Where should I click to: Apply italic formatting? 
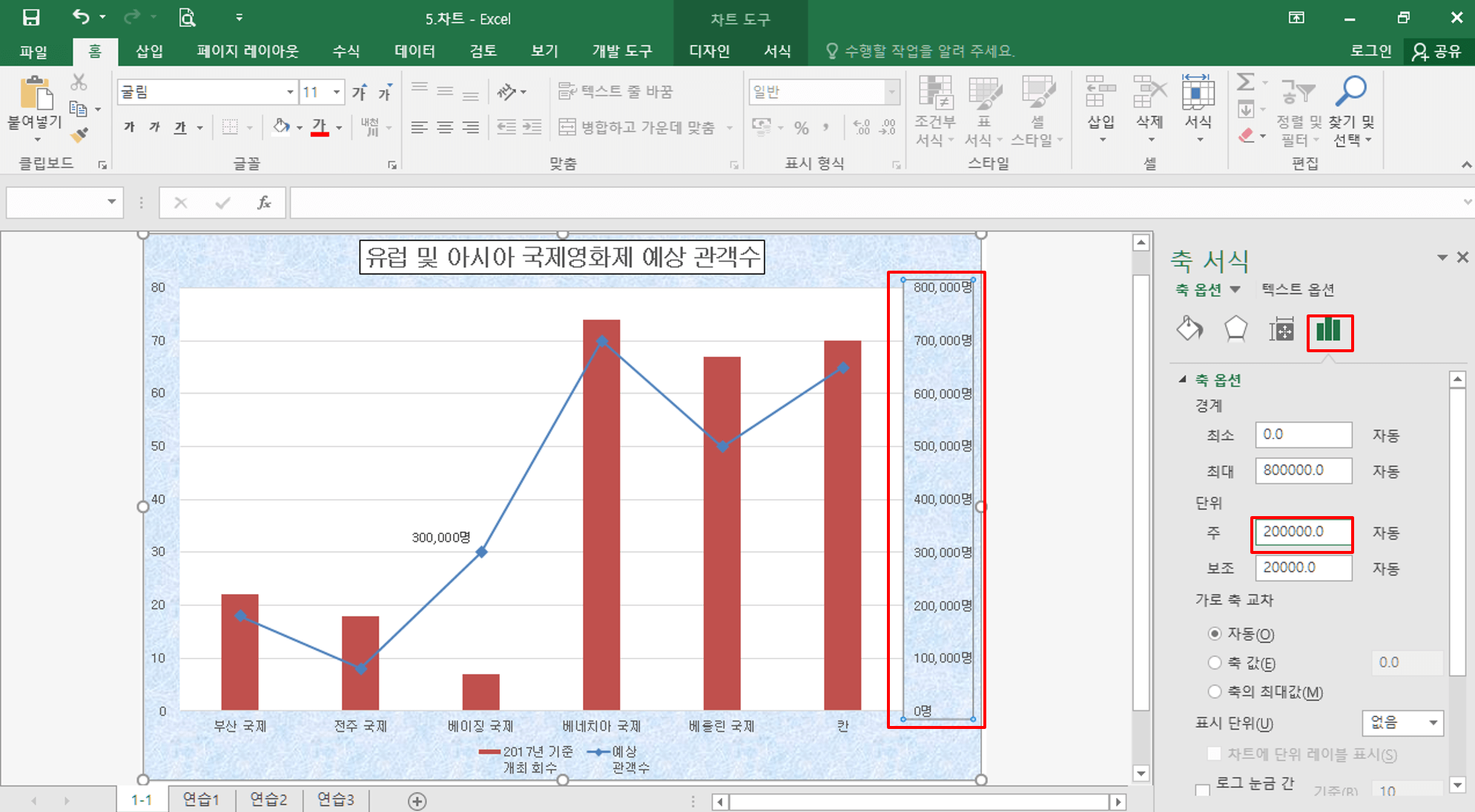[154, 128]
